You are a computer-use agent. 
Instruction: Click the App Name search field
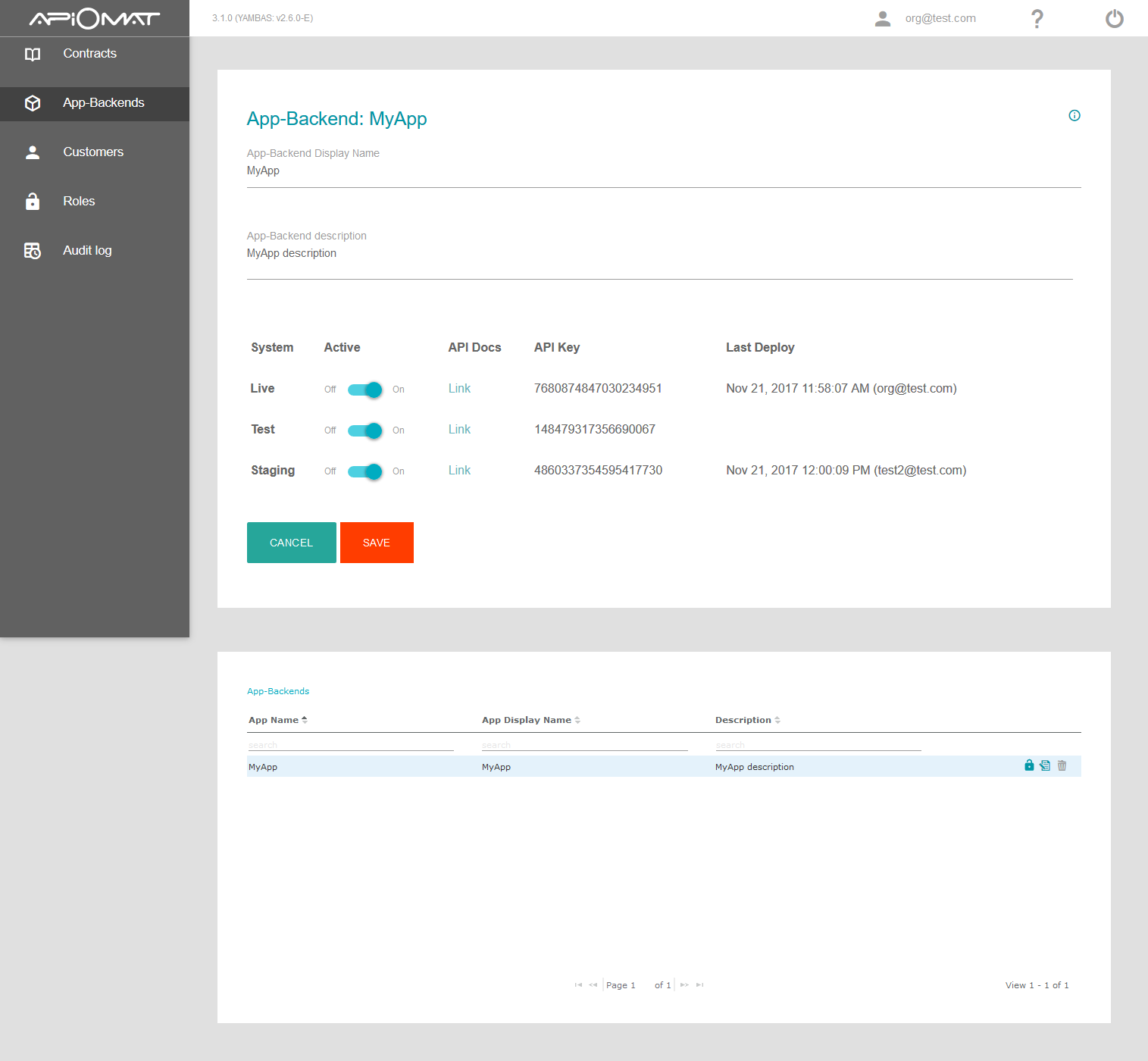click(351, 745)
